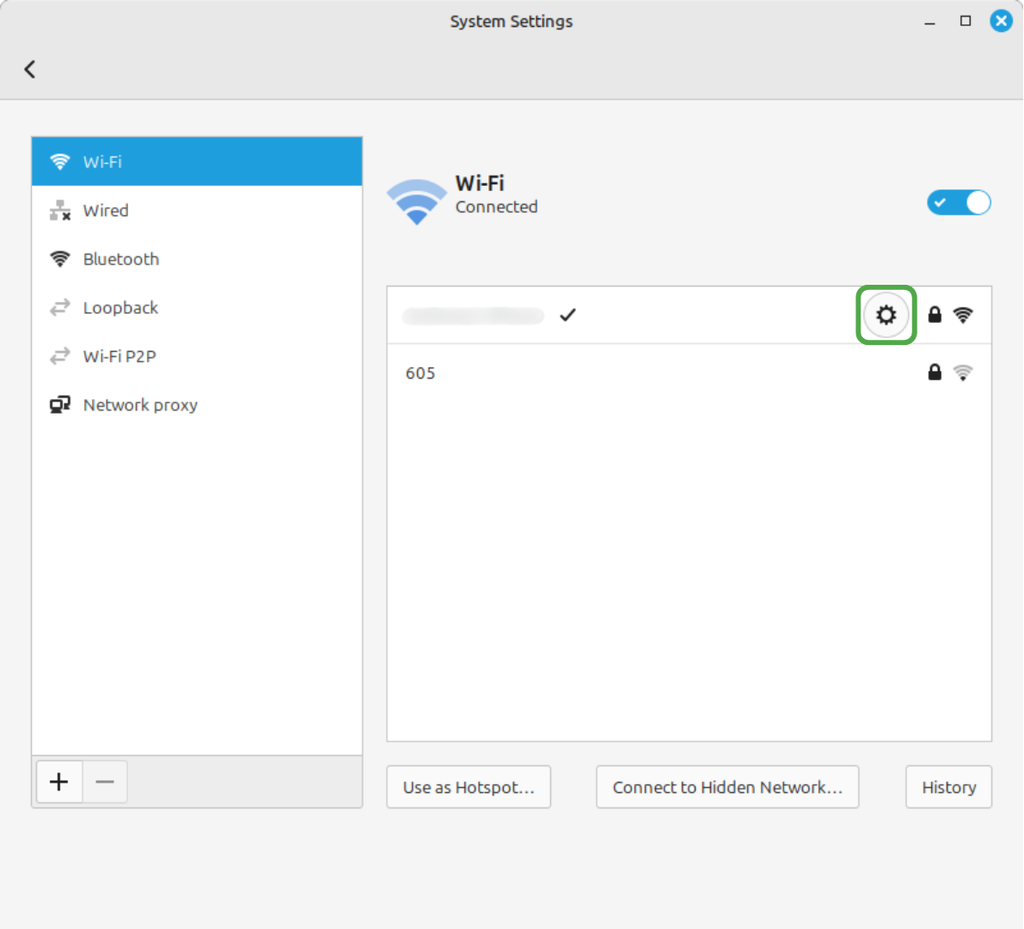The image size is (1024, 929).
Task: Click the Bluetooth entry icon
Action: click(x=59, y=259)
